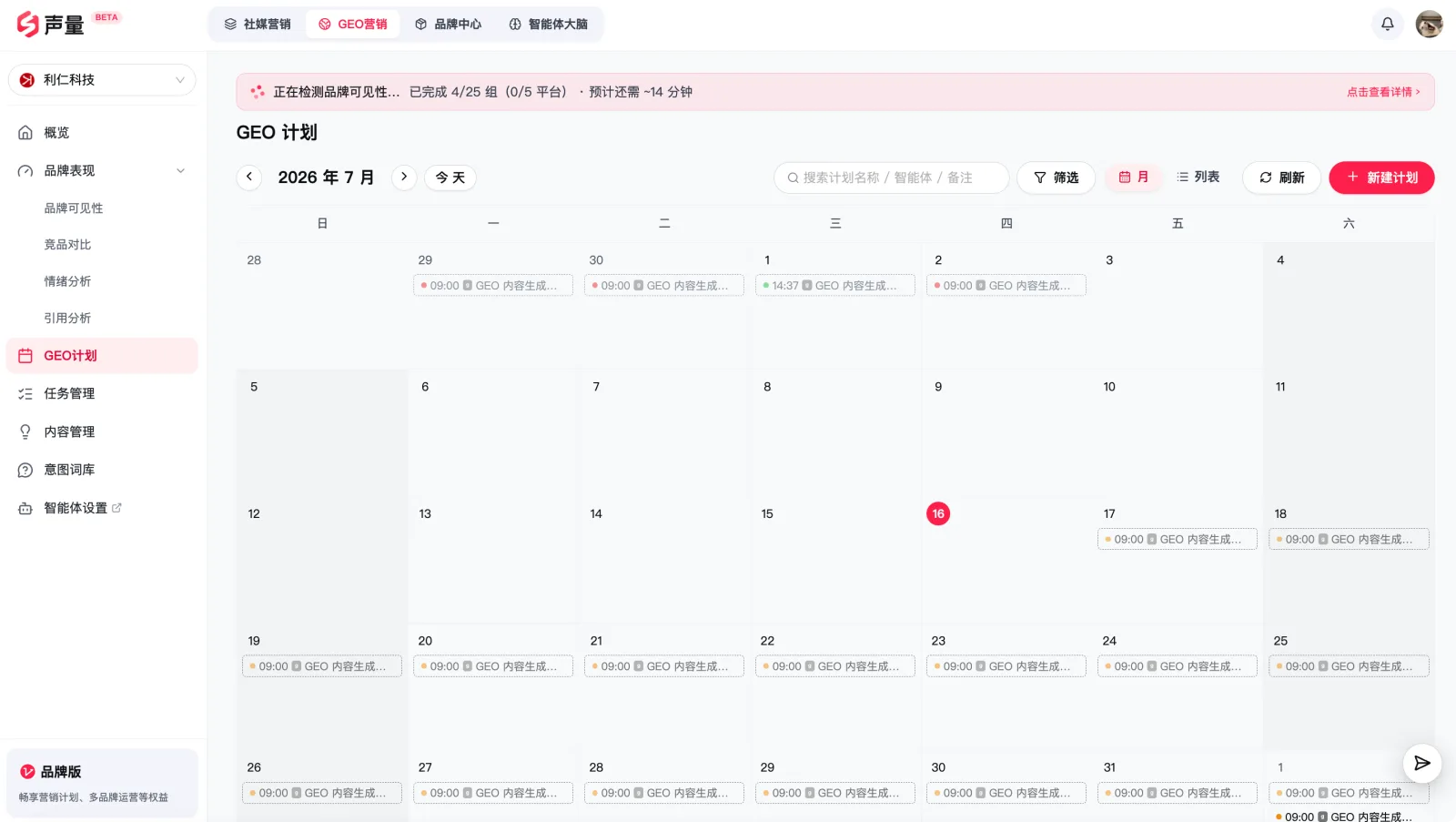Click the plan search input field
This screenshot has width=1456, height=822.
pos(891,178)
